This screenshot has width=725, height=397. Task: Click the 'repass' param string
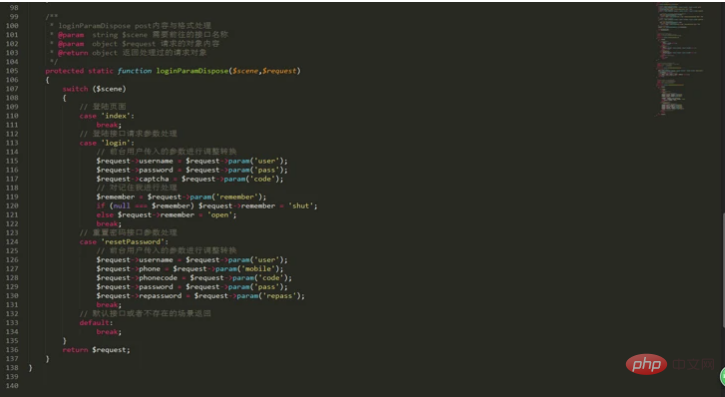(280, 296)
